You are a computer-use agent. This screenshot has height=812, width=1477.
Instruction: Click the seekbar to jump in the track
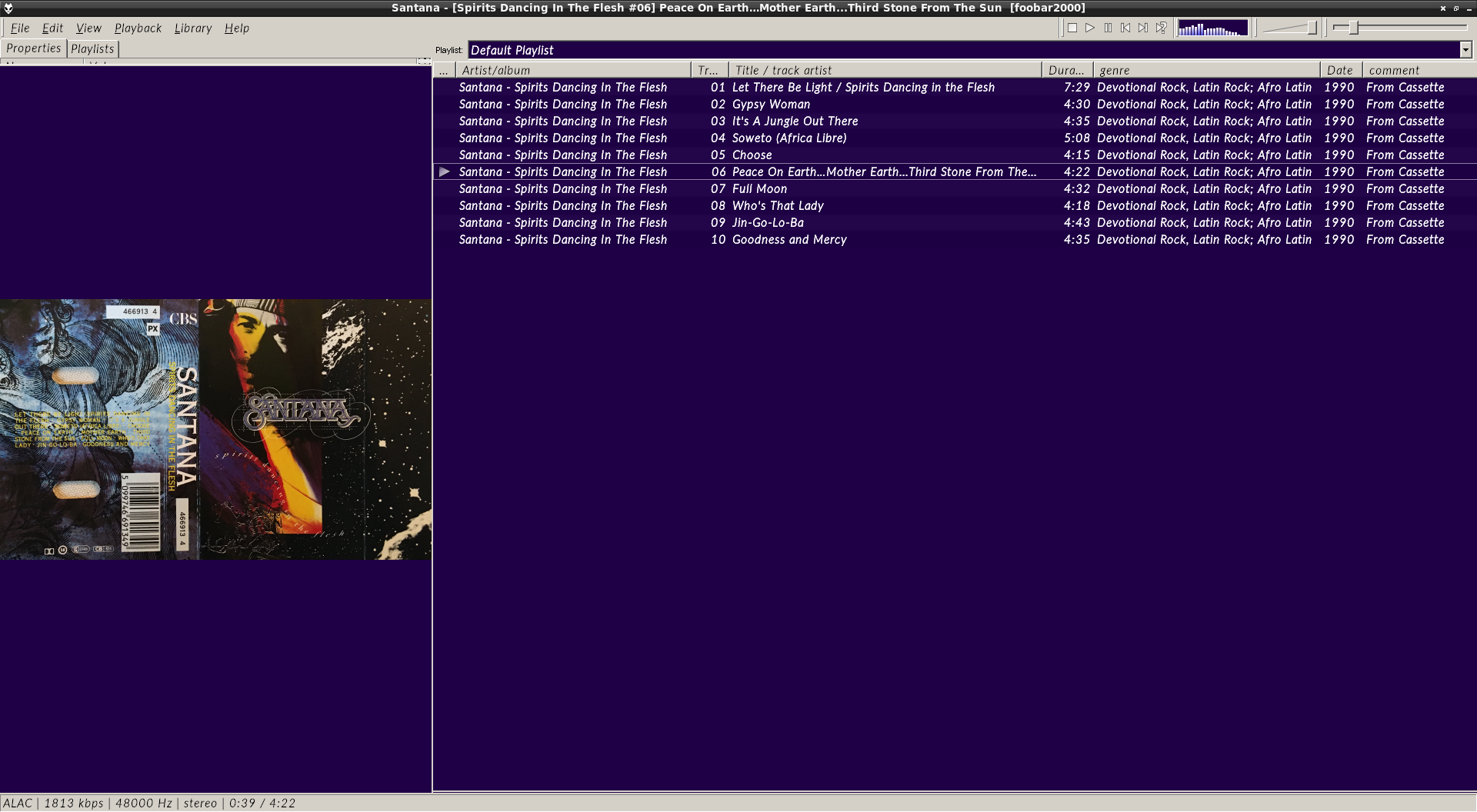1400,28
